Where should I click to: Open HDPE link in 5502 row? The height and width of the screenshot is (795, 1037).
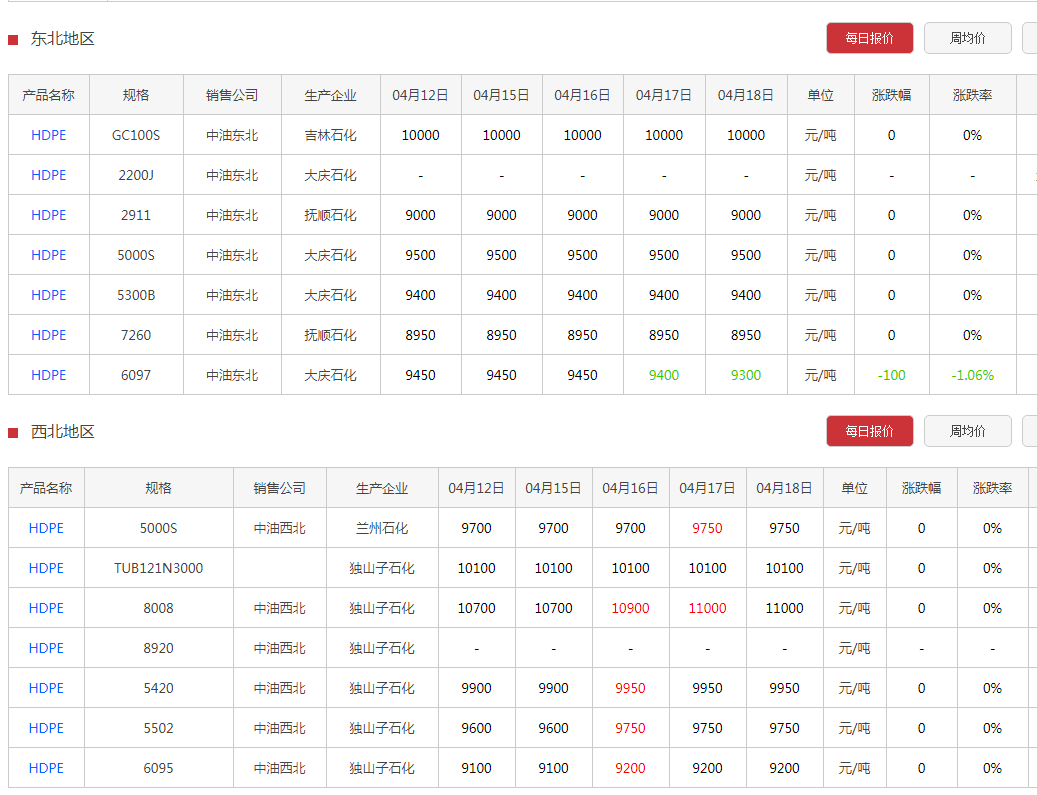(x=46, y=728)
